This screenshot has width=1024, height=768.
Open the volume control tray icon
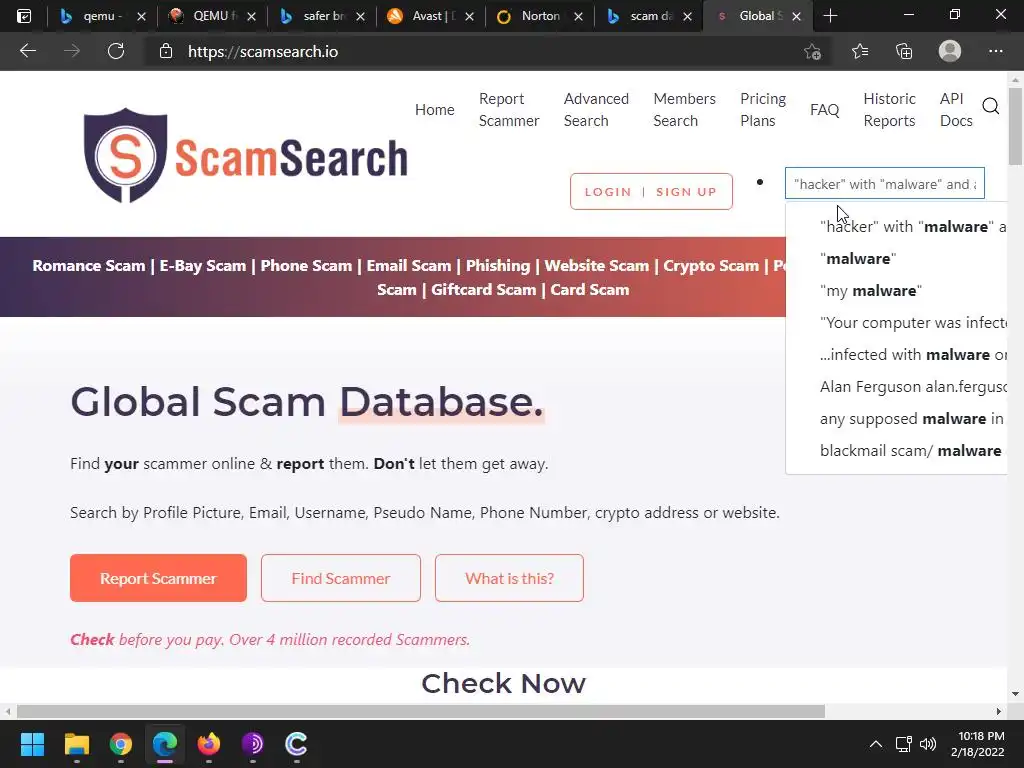click(927, 744)
